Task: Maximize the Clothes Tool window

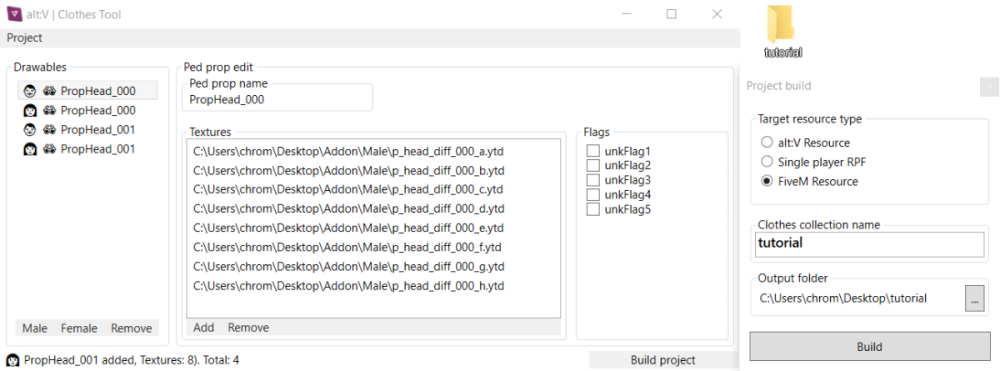Action: click(x=671, y=14)
